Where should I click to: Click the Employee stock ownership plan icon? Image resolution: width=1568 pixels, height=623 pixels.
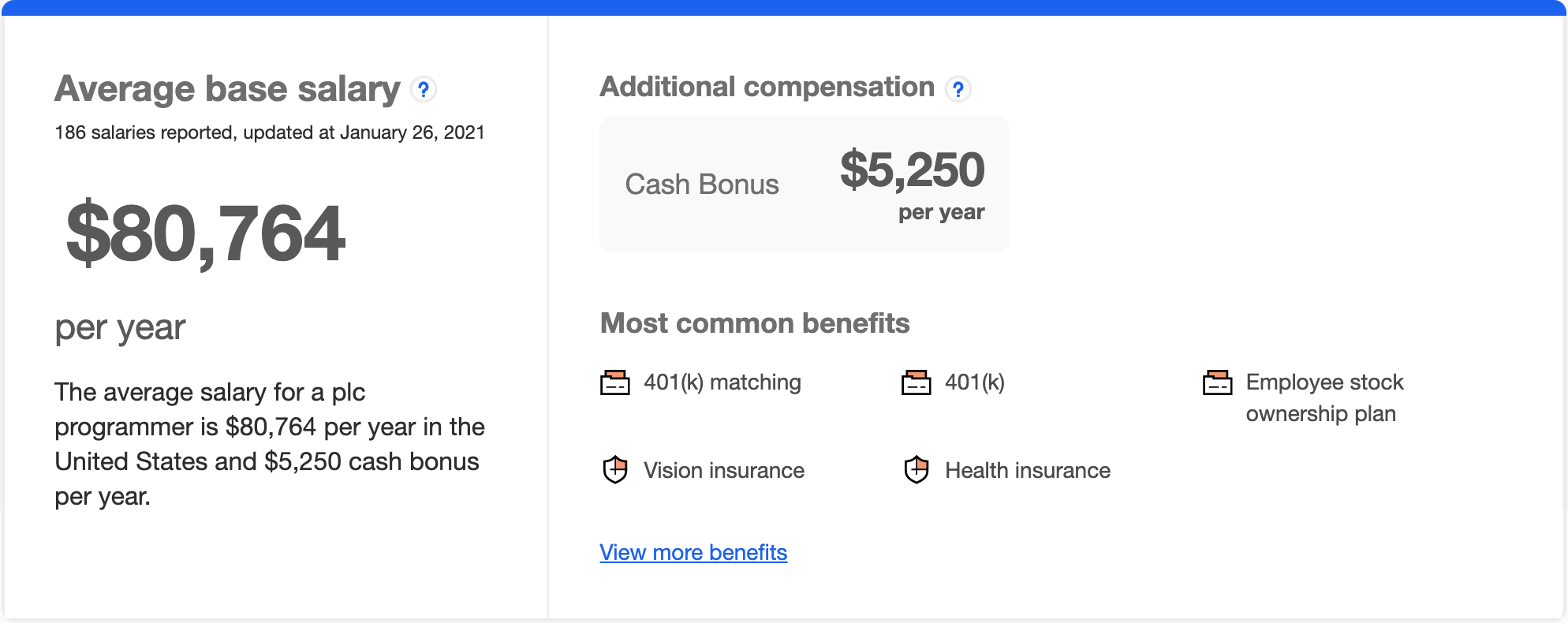coord(1218,382)
